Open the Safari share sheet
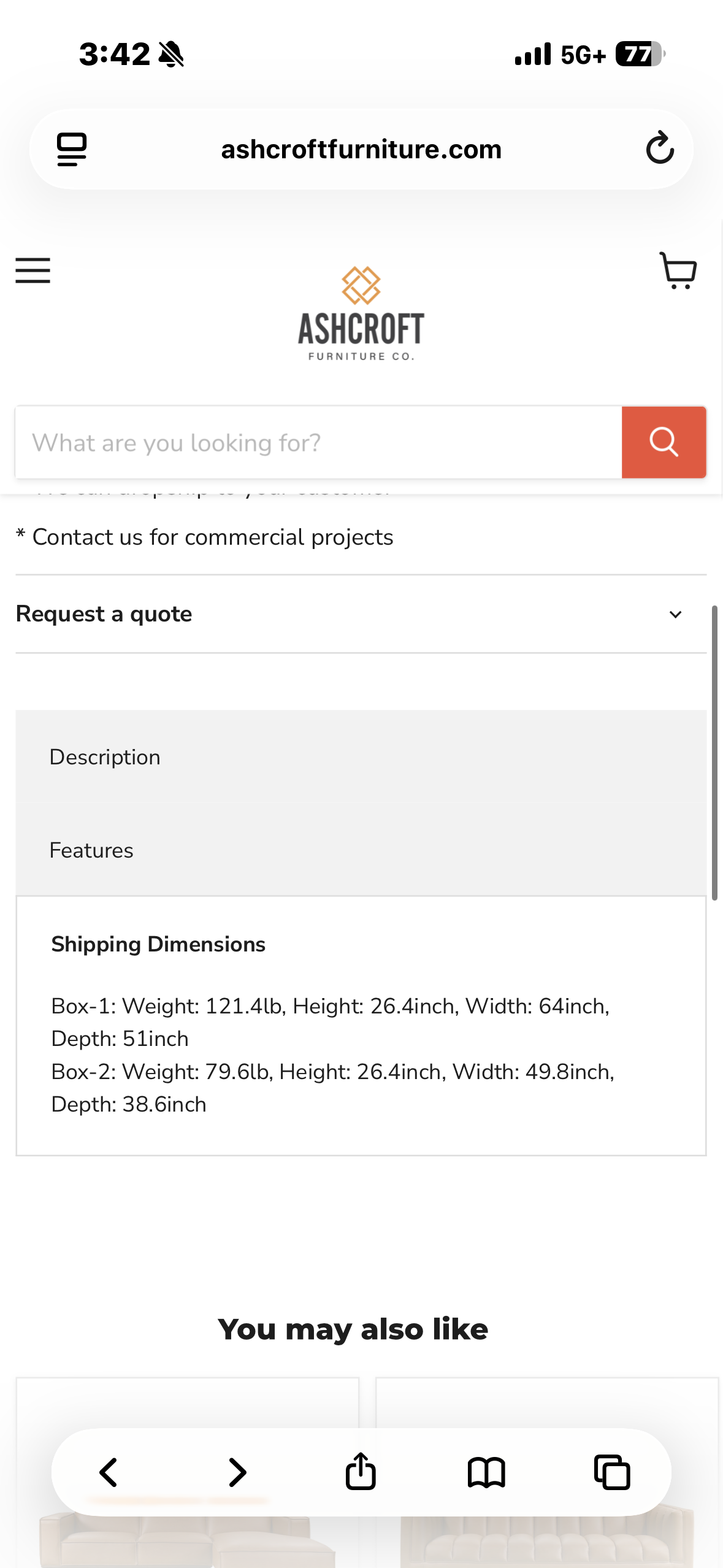Image resolution: width=723 pixels, height=1568 pixels. pyautogui.click(x=361, y=1471)
